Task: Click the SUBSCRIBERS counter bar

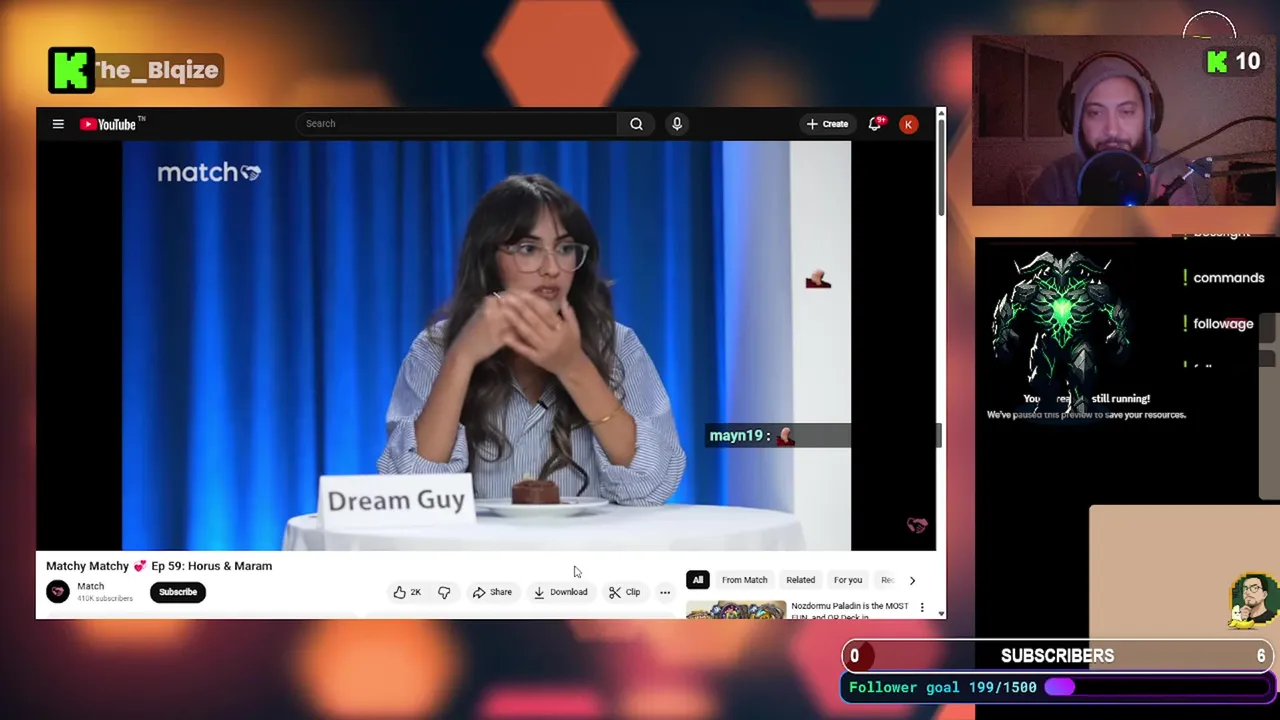Action: pos(1057,656)
